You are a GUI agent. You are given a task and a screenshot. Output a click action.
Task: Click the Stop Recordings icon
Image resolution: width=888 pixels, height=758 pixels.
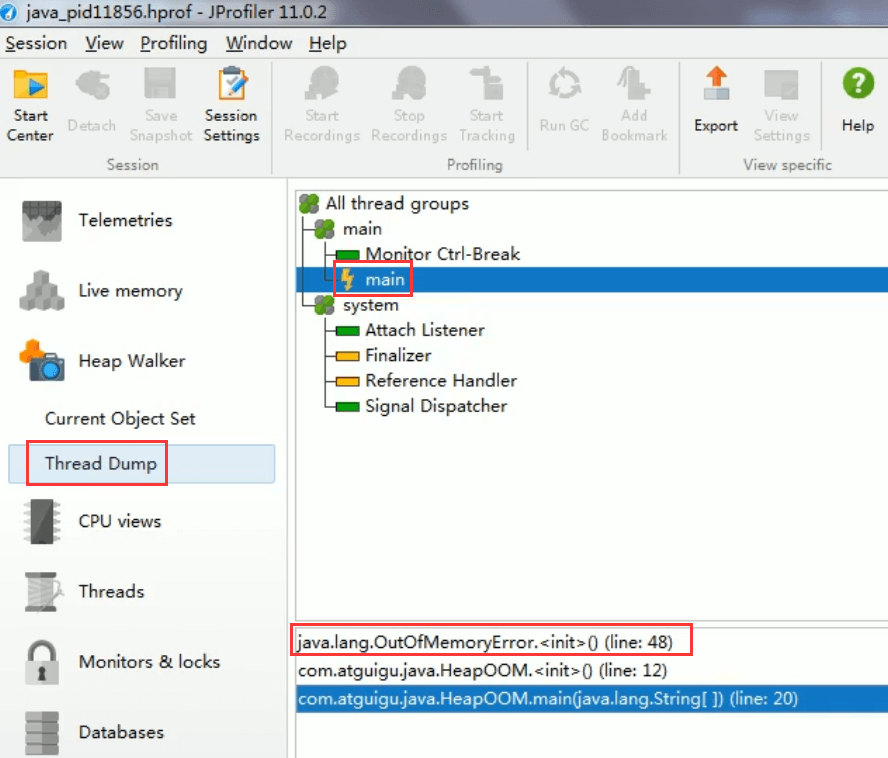pyautogui.click(x=409, y=84)
